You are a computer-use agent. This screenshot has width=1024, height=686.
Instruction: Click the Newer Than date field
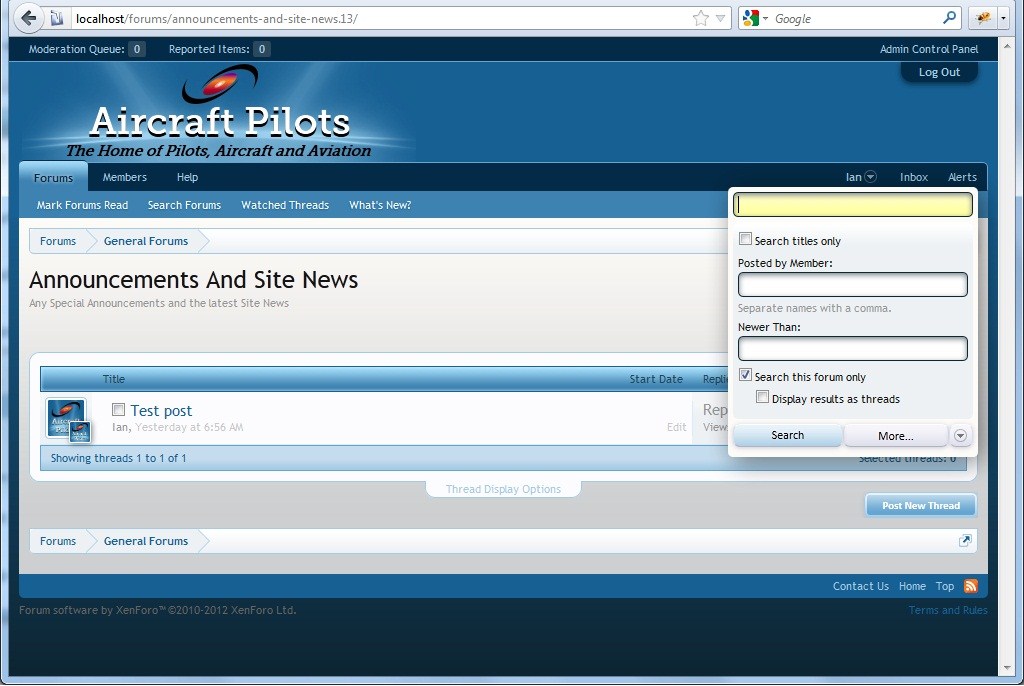click(853, 349)
